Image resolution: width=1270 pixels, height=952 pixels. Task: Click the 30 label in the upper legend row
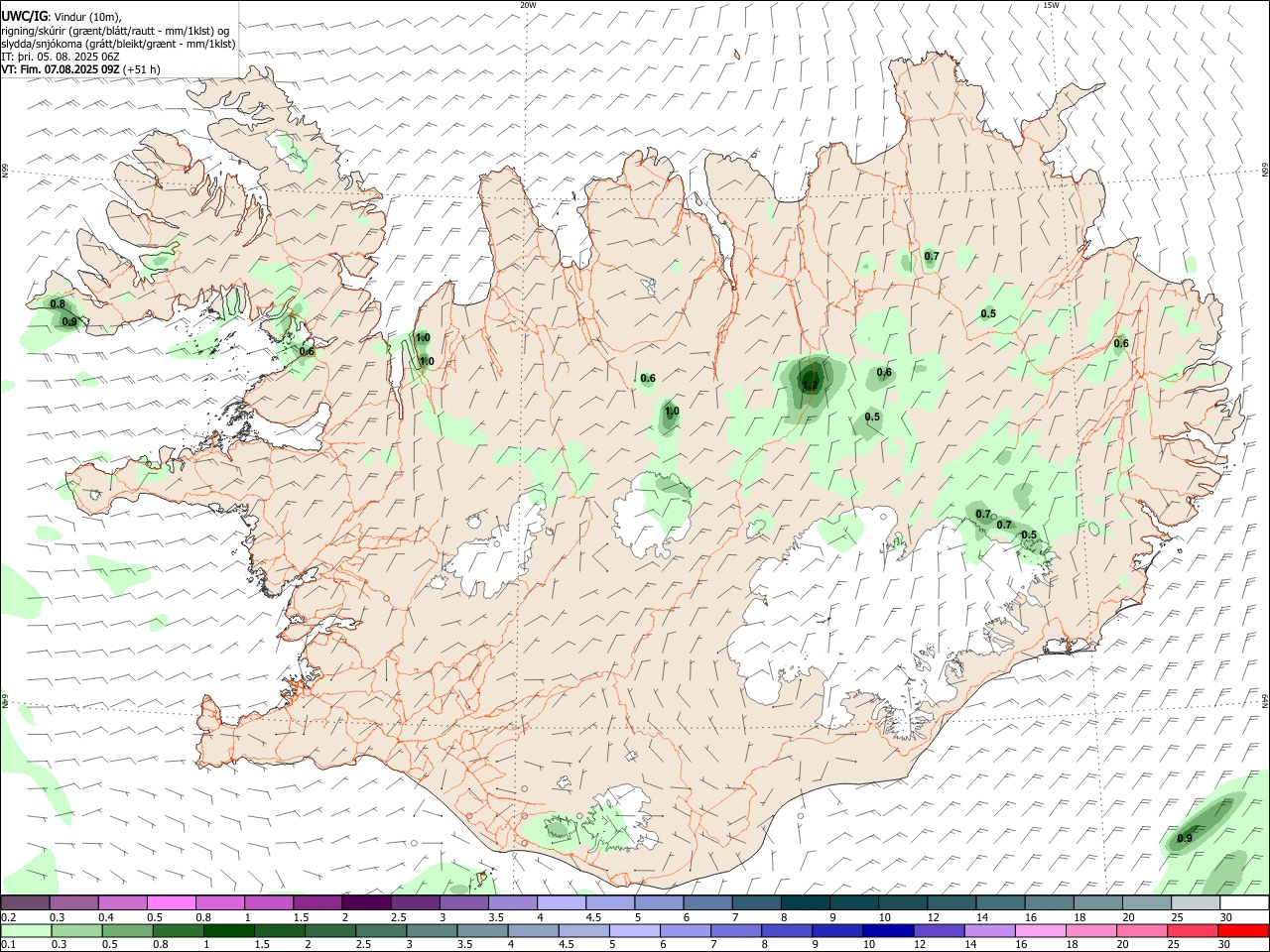click(x=1225, y=917)
